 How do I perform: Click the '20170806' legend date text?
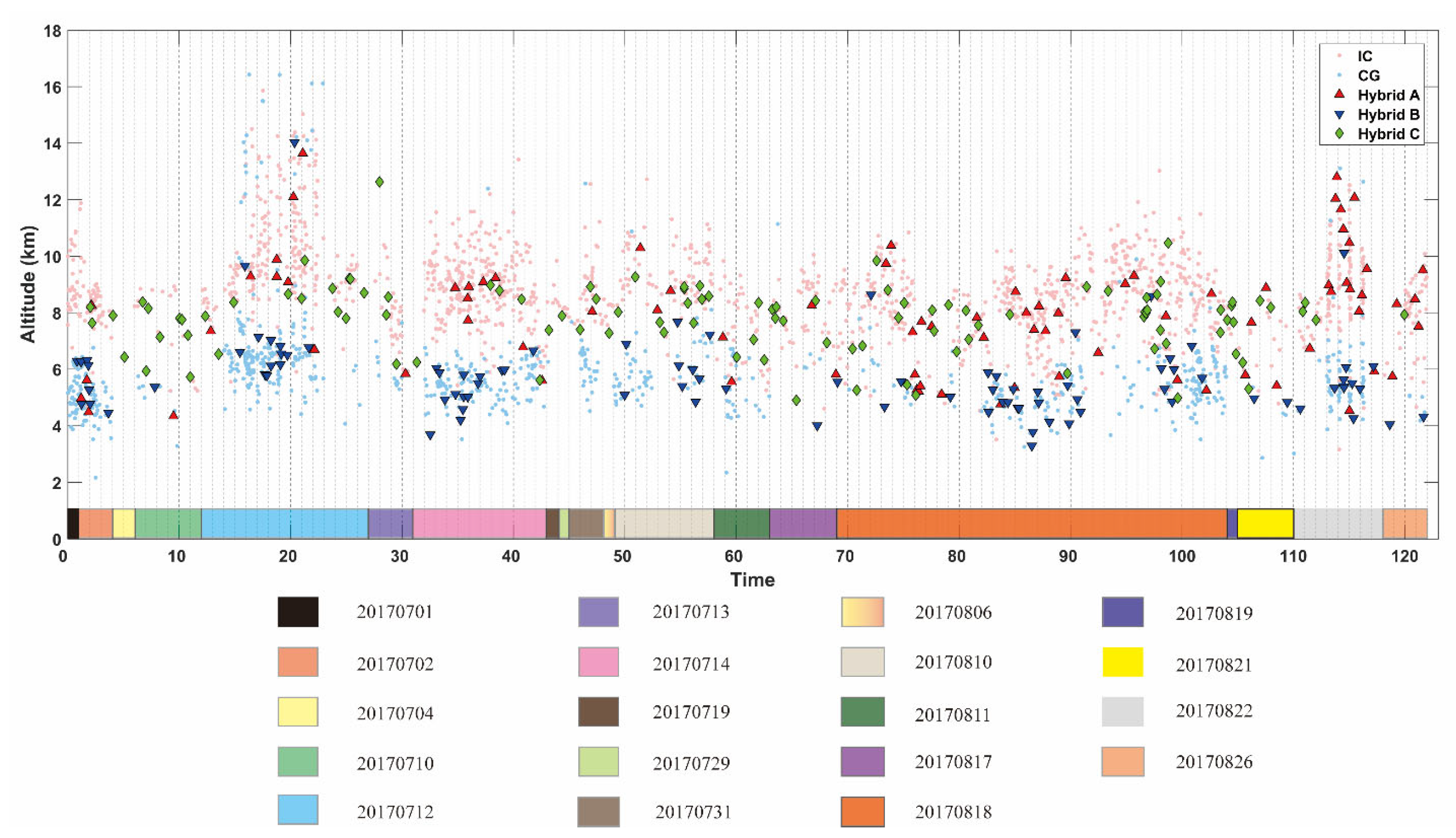pyautogui.click(x=953, y=612)
